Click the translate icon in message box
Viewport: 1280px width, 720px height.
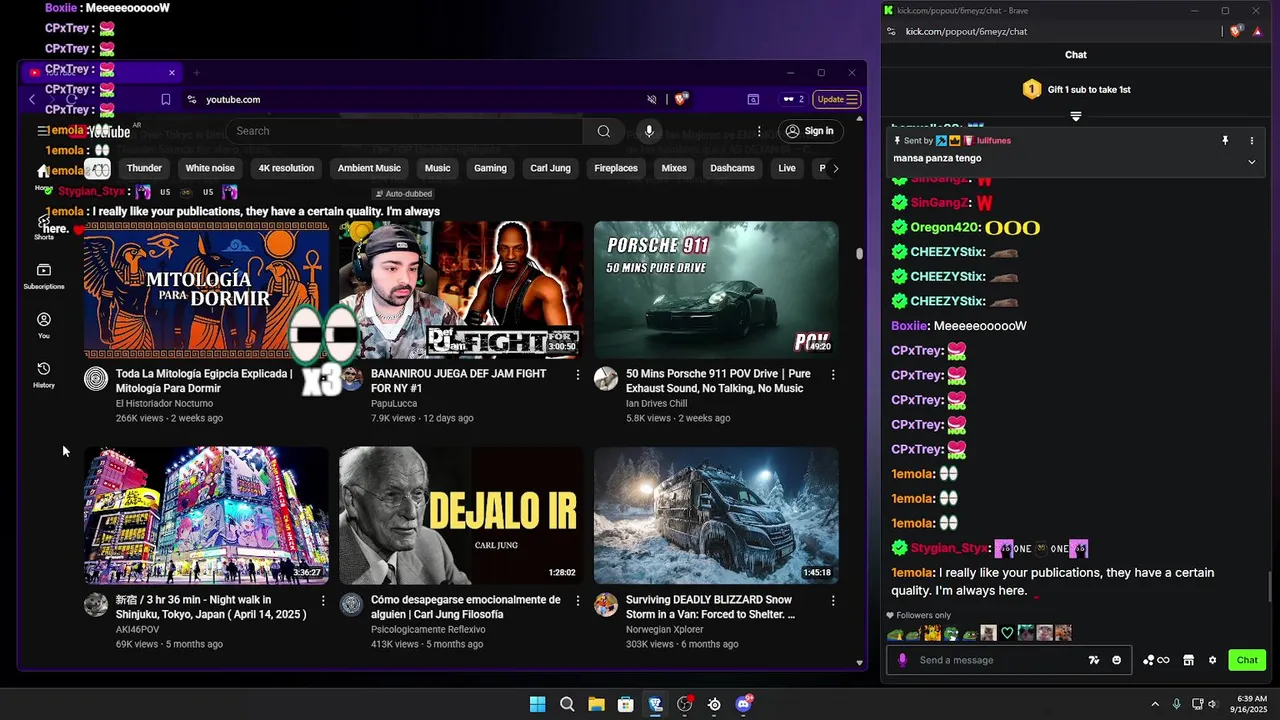pos(1094,660)
